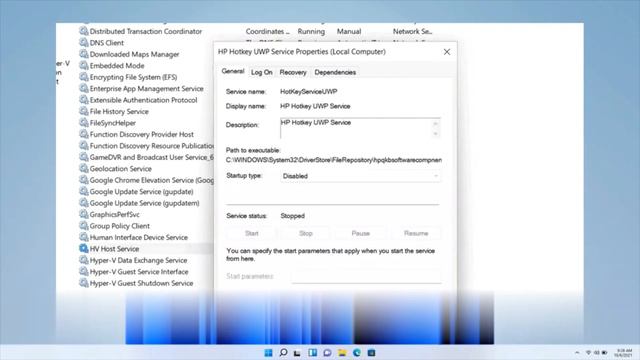Click the gear icon of Human Interface Device Service

click(x=84, y=237)
